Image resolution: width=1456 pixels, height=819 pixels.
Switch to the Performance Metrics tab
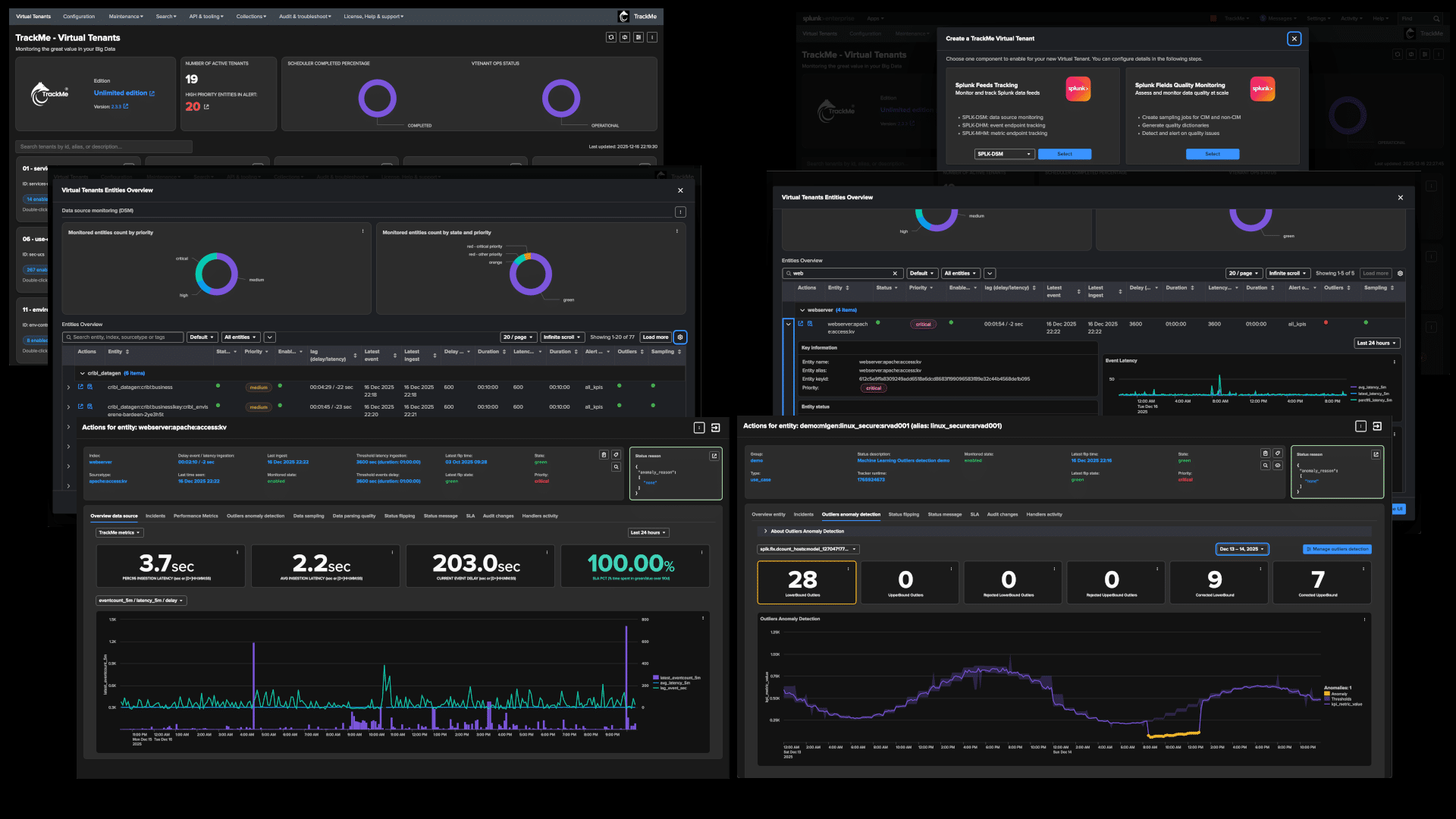pos(195,516)
